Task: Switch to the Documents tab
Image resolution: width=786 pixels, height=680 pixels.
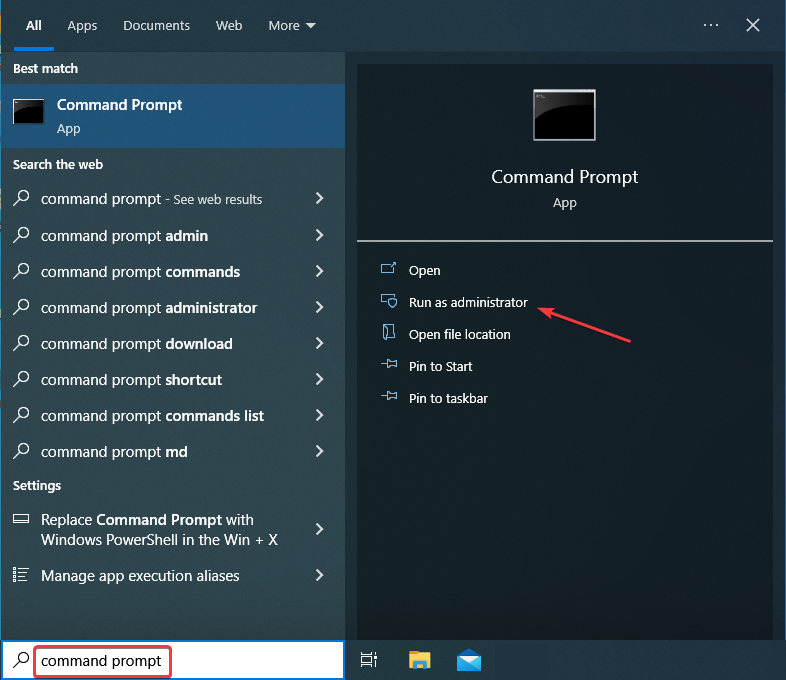Action: tap(156, 25)
